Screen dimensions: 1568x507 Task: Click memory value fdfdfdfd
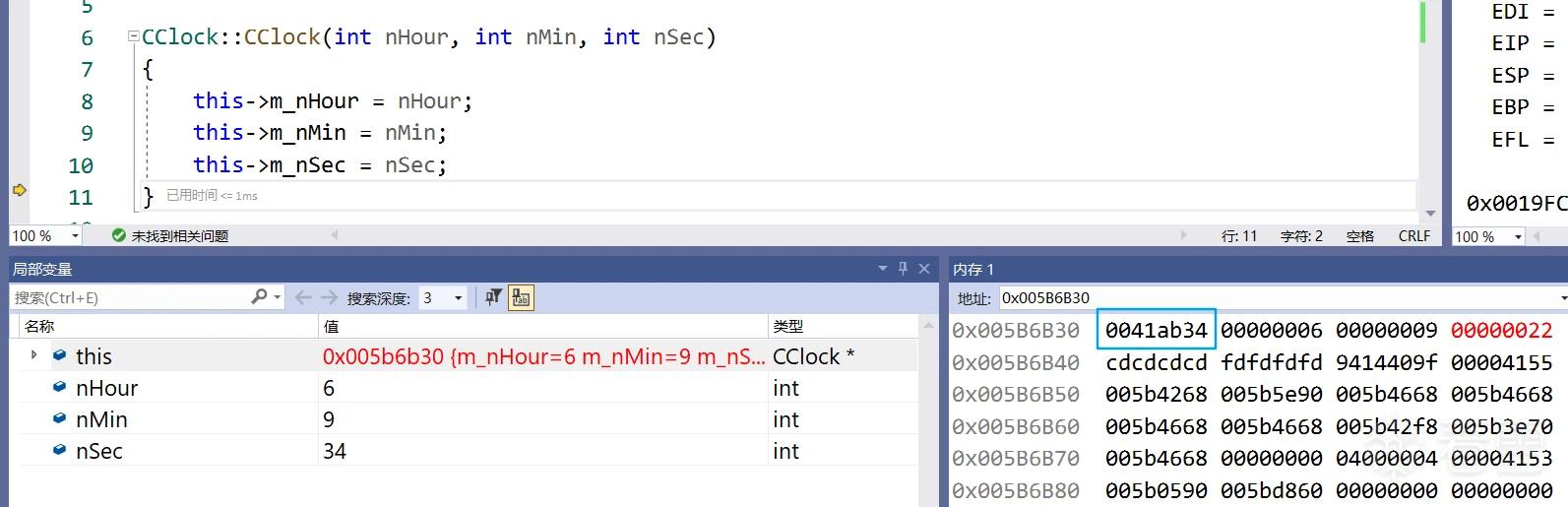click(x=1272, y=362)
